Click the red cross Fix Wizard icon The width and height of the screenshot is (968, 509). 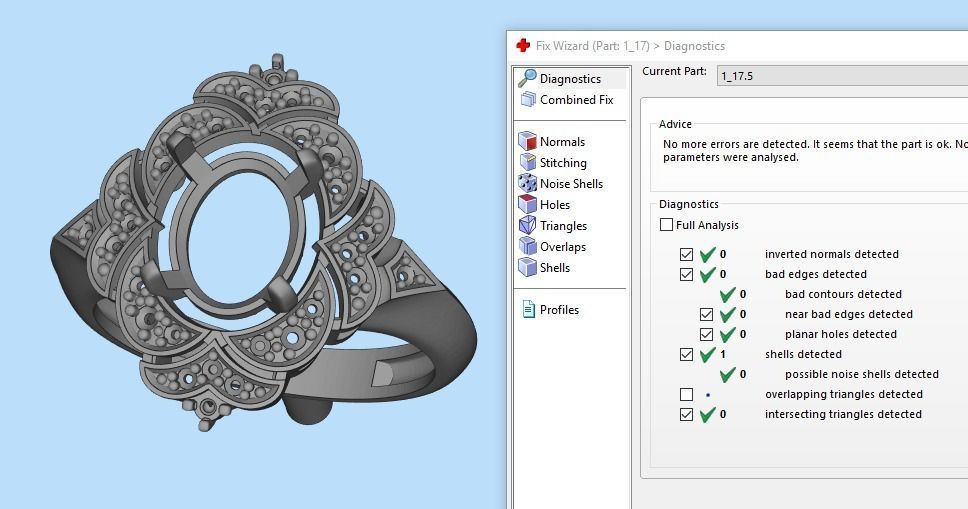point(523,45)
